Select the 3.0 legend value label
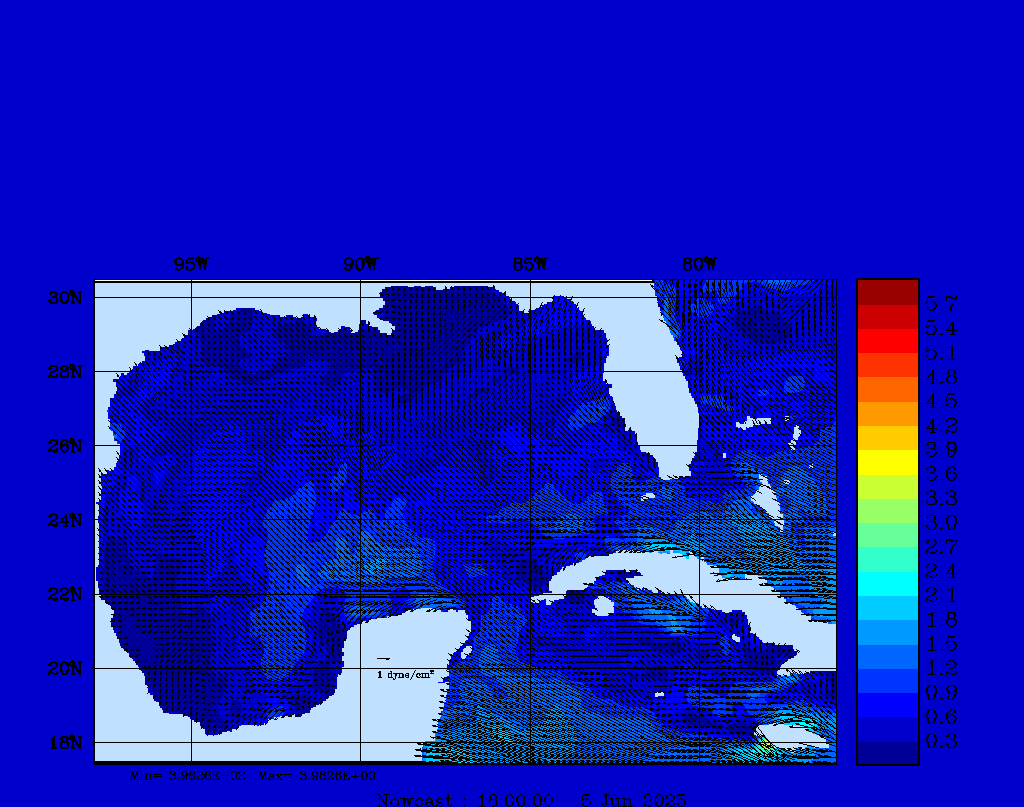The width and height of the screenshot is (1024, 807). 941,522
